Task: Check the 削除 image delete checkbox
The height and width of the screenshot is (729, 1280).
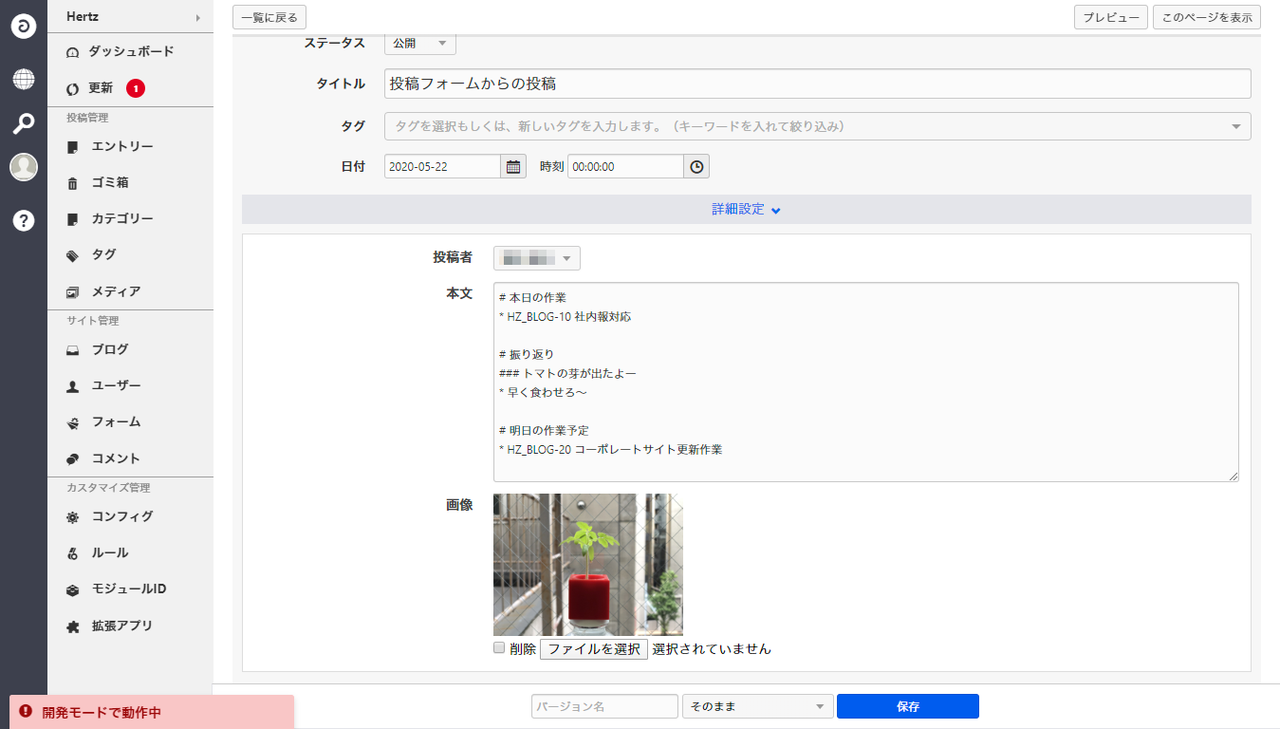Action: point(500,648)
